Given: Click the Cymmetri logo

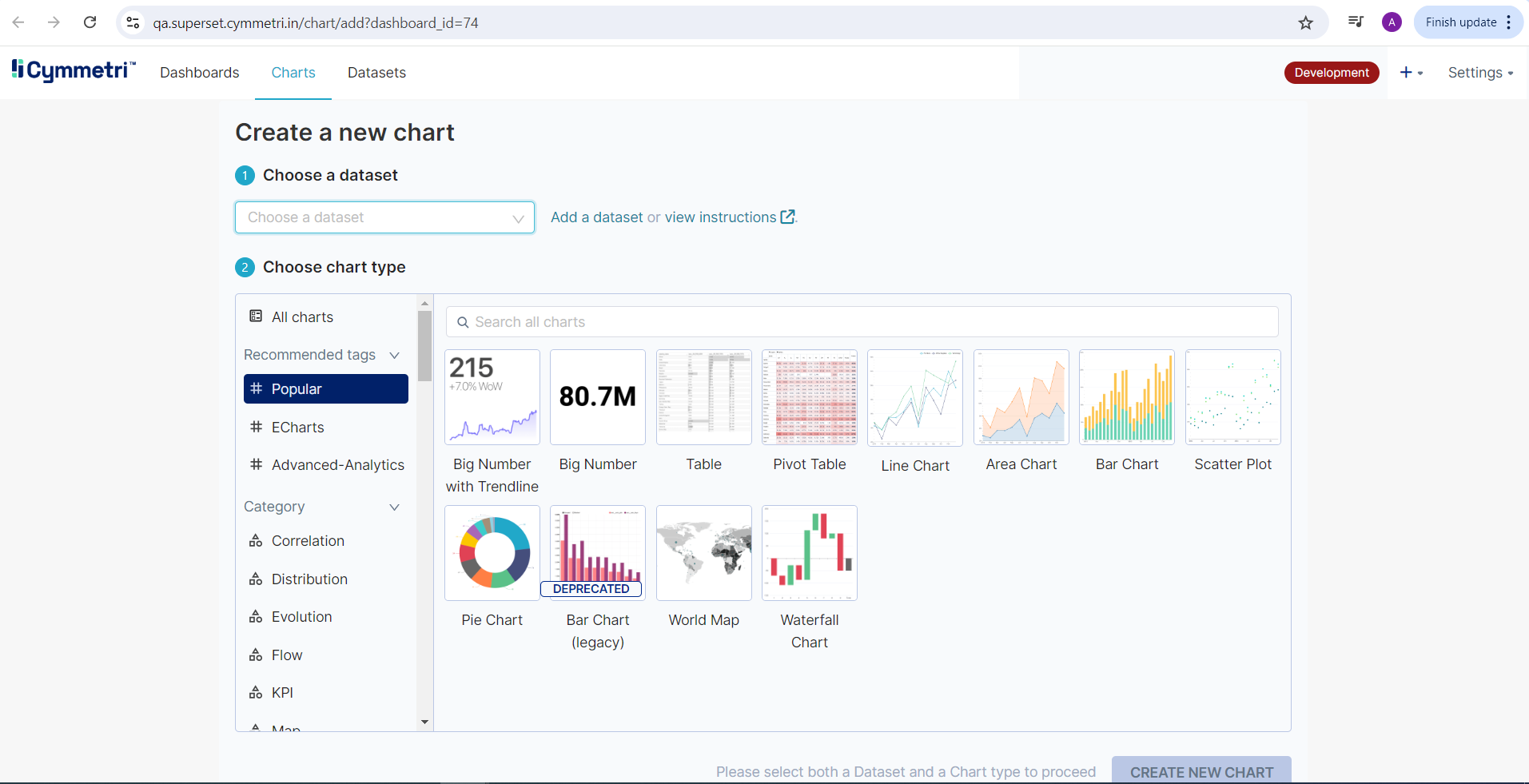Looking at the screenshot, I should point(74,71).
